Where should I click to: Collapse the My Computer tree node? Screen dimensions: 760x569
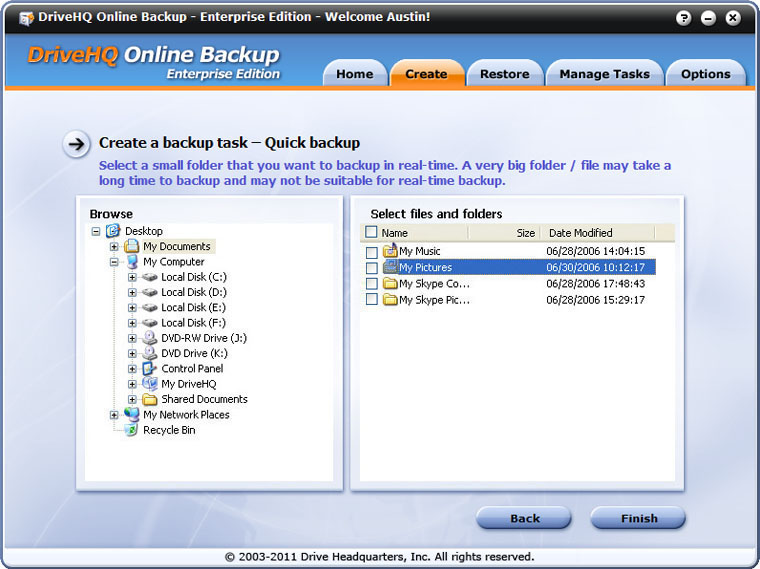click(114, 262)
